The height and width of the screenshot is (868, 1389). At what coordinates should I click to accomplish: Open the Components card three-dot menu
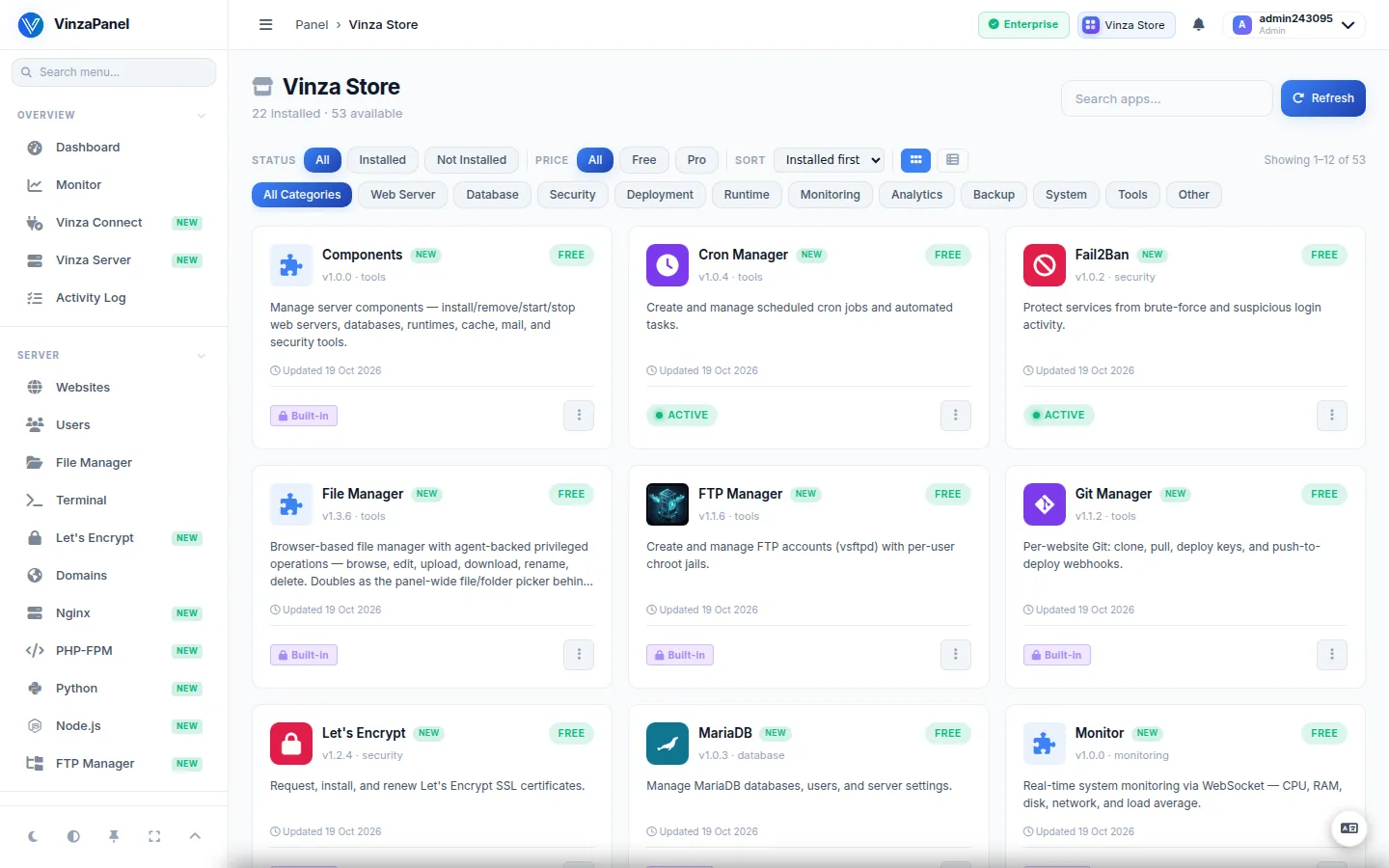[579, 416]
